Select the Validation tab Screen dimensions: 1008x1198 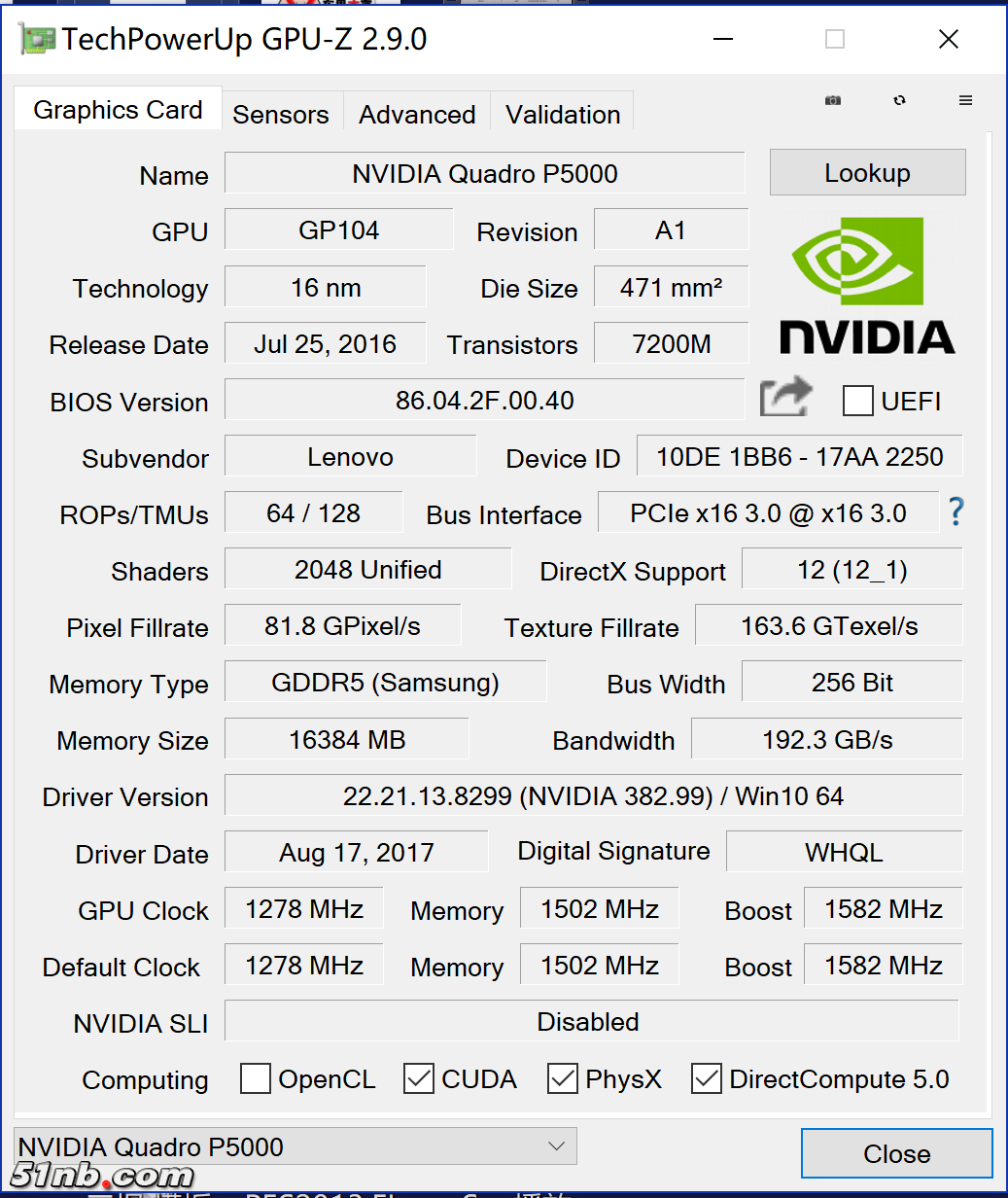[x=563, y=114]
